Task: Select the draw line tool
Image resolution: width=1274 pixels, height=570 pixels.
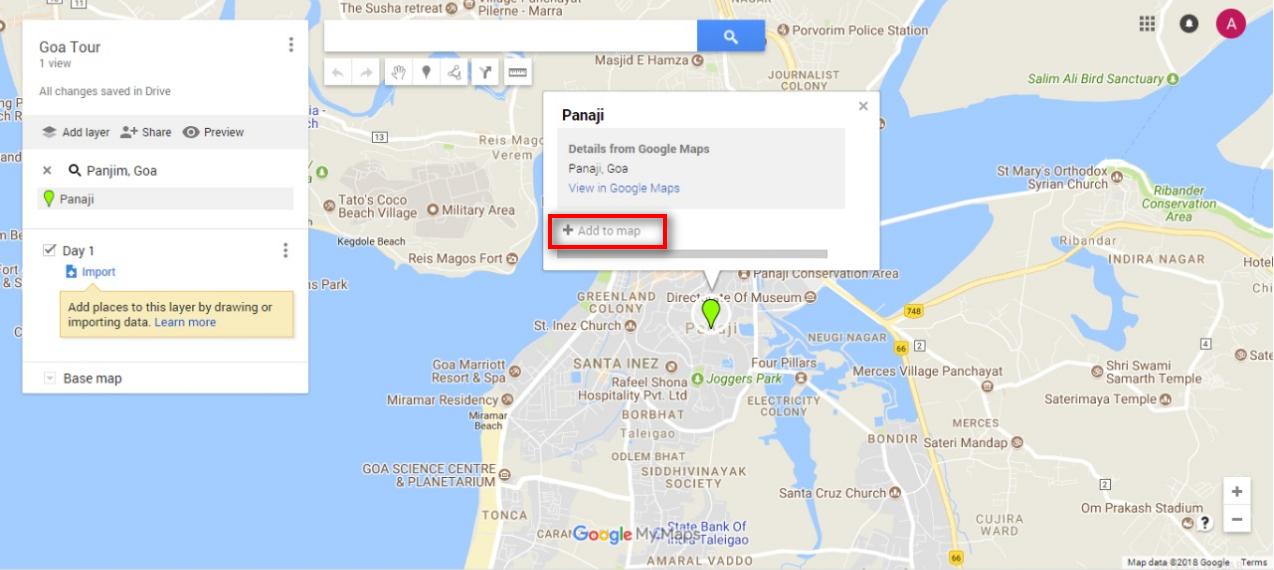Action: point(454,72)
